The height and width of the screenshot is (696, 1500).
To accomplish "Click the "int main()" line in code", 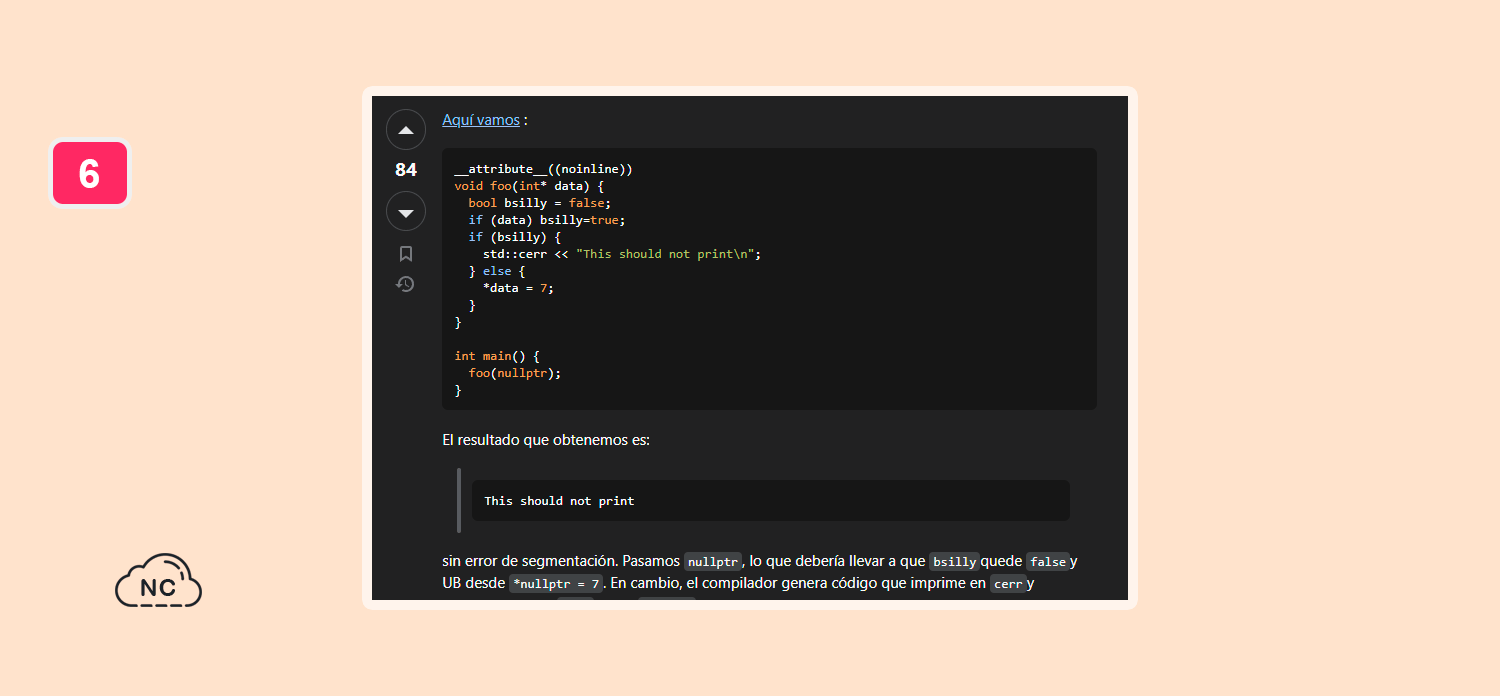I will (x=497, y=356).
